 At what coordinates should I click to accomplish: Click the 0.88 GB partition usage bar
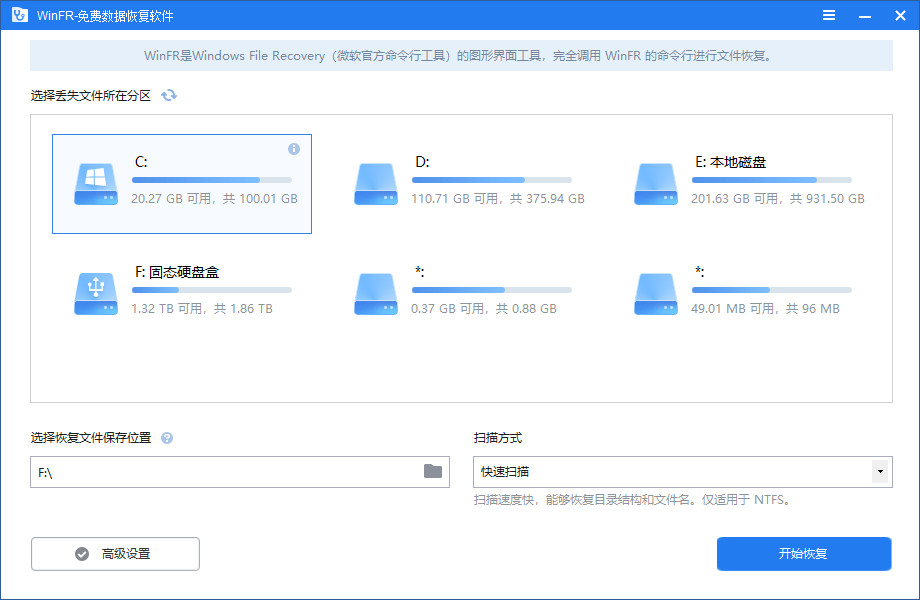pos(492,290)
